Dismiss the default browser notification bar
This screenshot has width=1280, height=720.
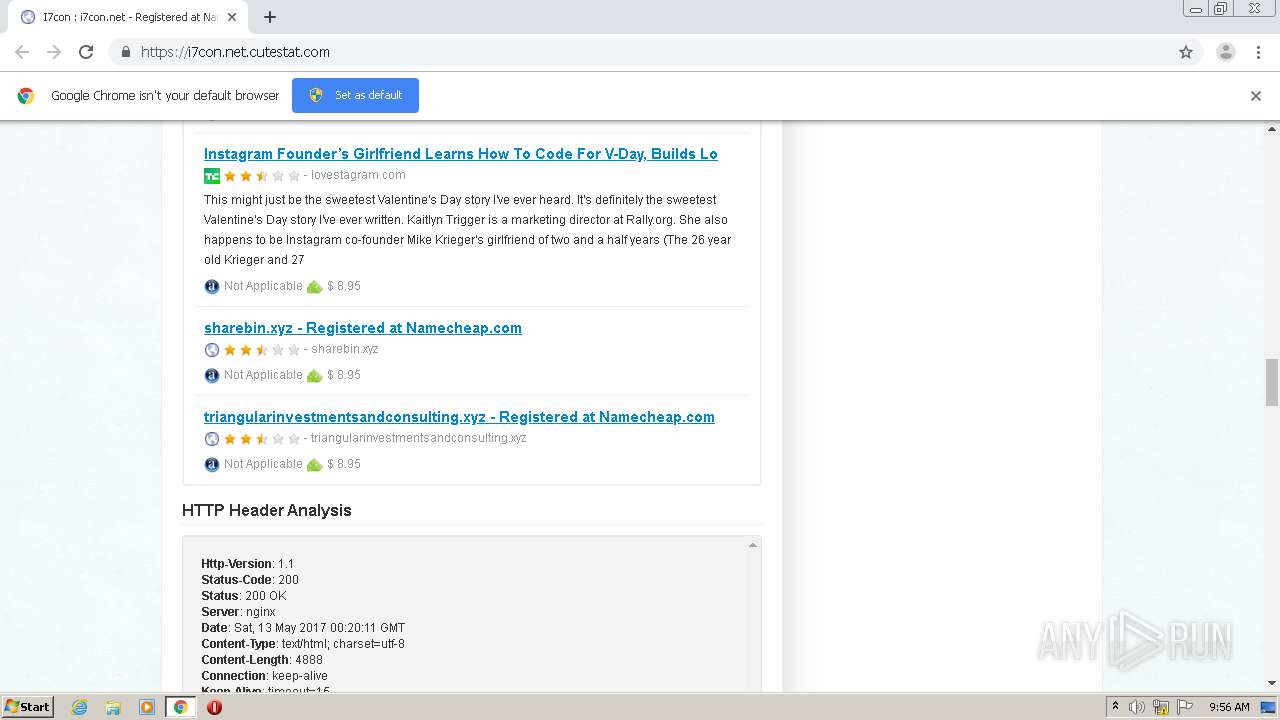pos(1256,96)
